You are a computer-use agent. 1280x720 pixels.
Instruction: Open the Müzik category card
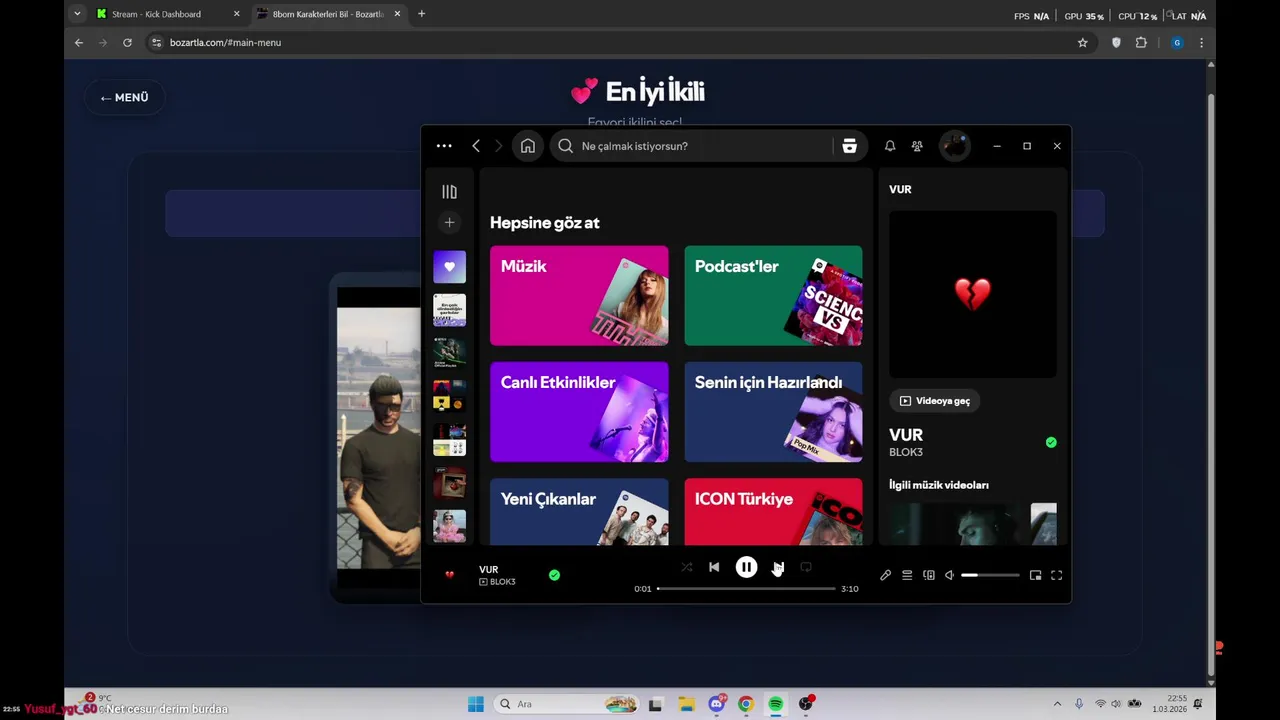point(579,296)
